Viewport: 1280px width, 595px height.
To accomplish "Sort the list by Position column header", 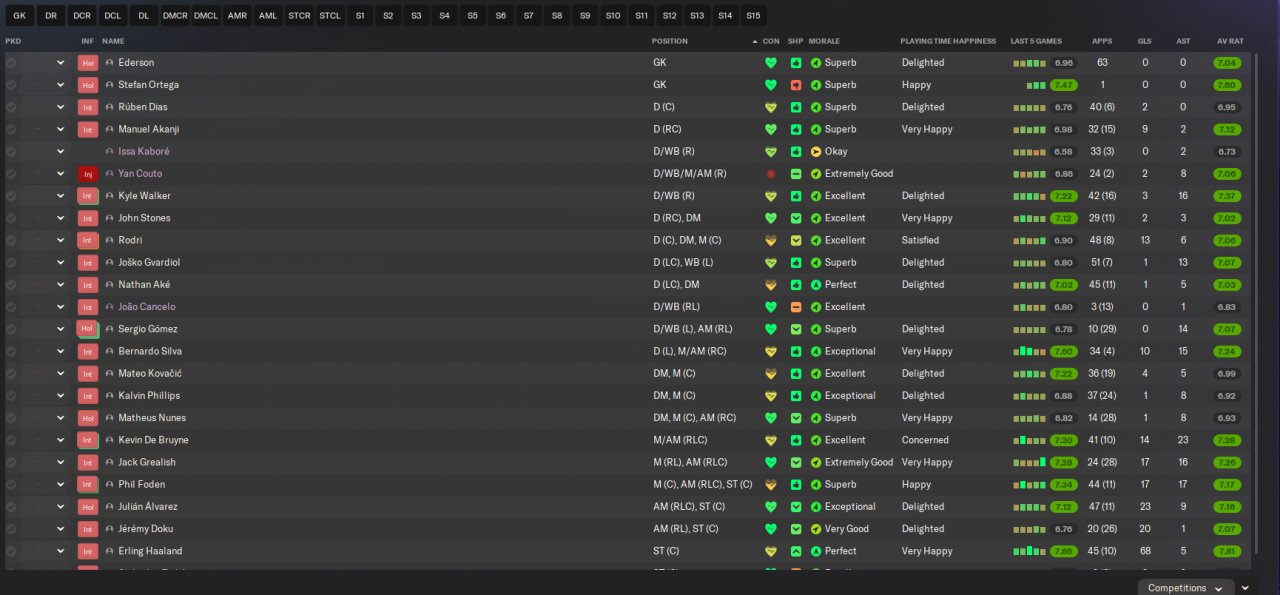I will click(x=670, y=41).
